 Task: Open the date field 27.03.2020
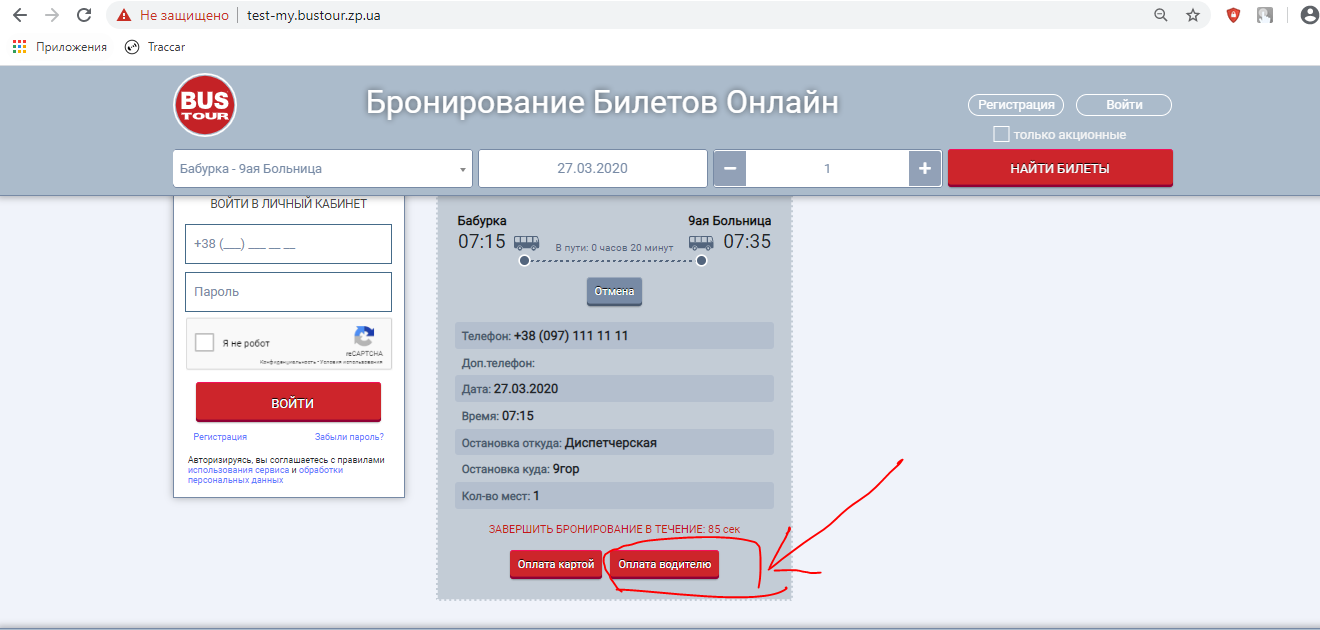coord(593,169)
